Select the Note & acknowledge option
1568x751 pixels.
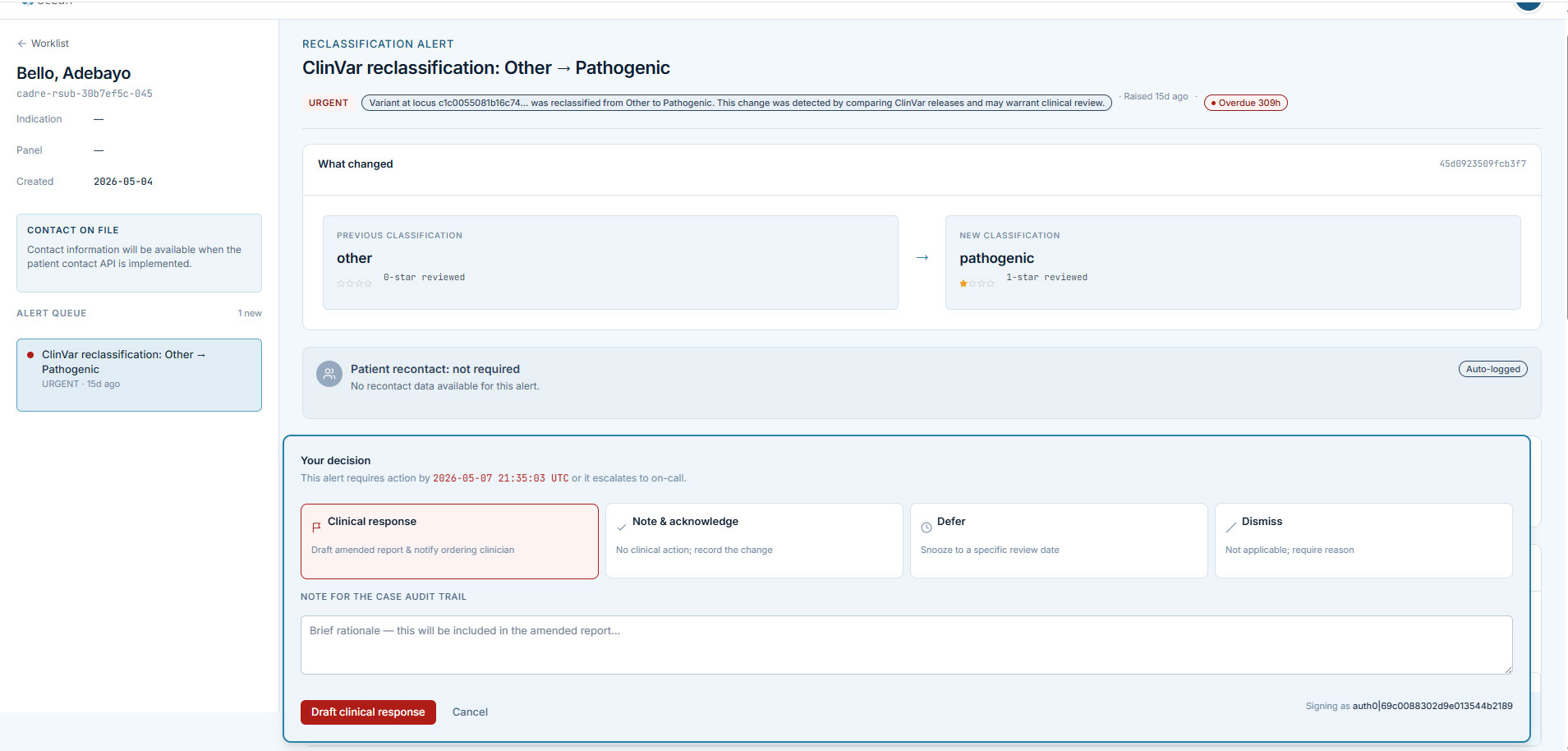click(754, 541)
